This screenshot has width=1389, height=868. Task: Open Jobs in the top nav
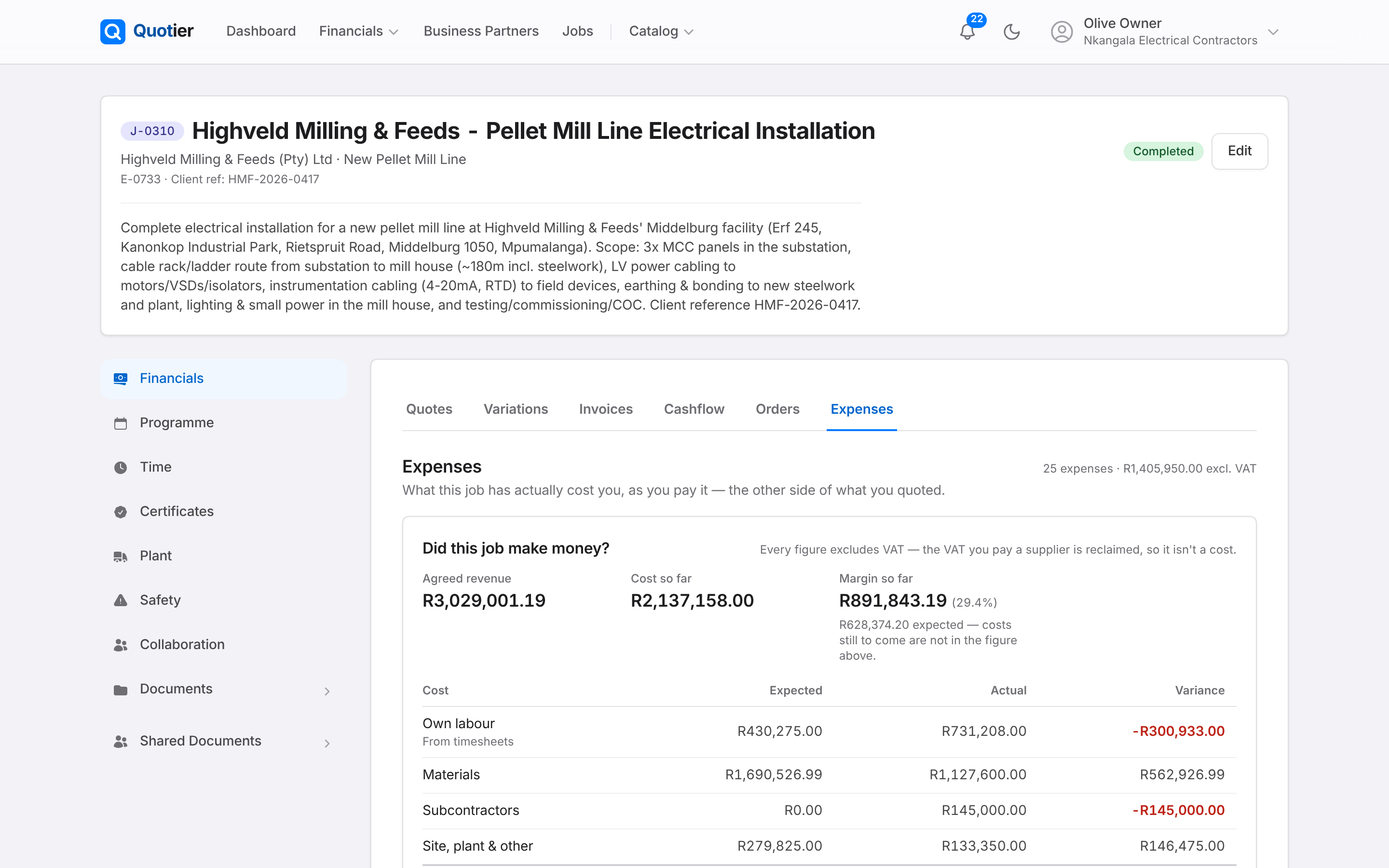point(577,31)
